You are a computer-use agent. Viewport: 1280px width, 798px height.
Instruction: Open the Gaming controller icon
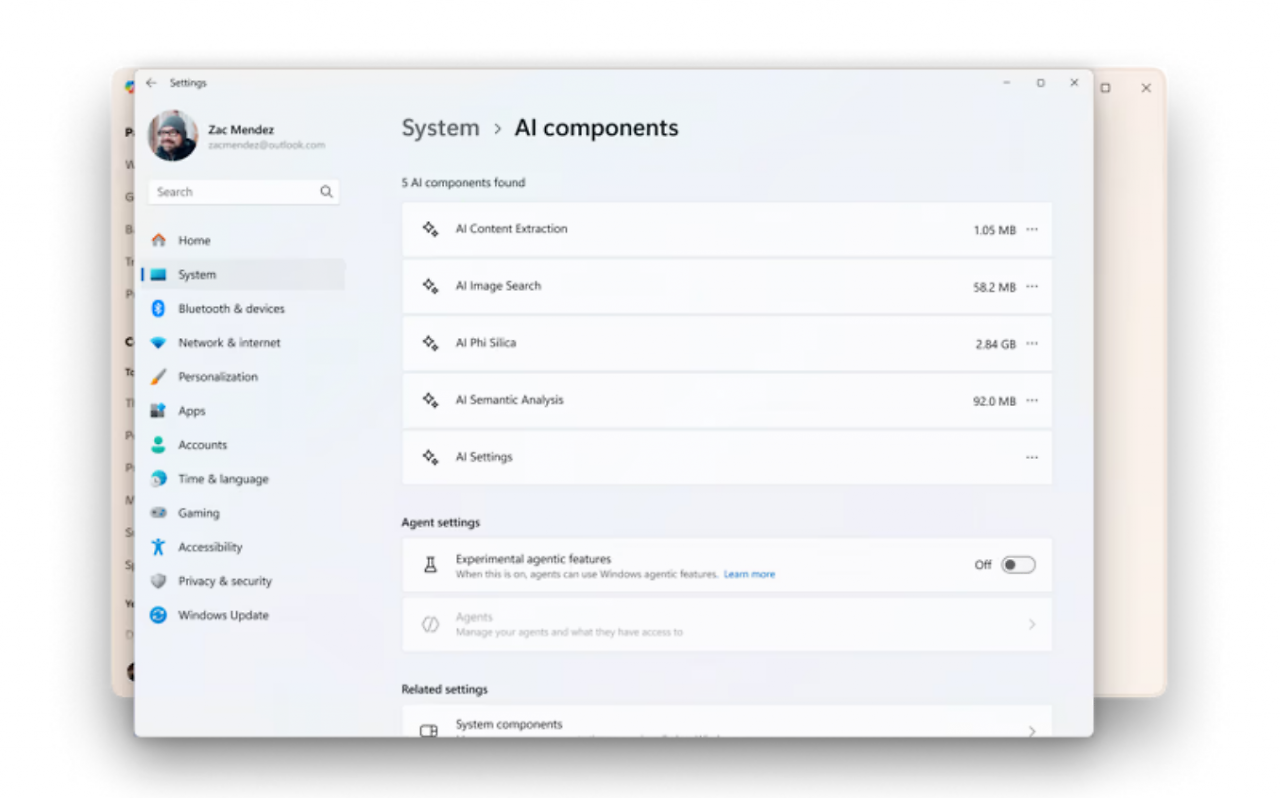tap(158, 513)
